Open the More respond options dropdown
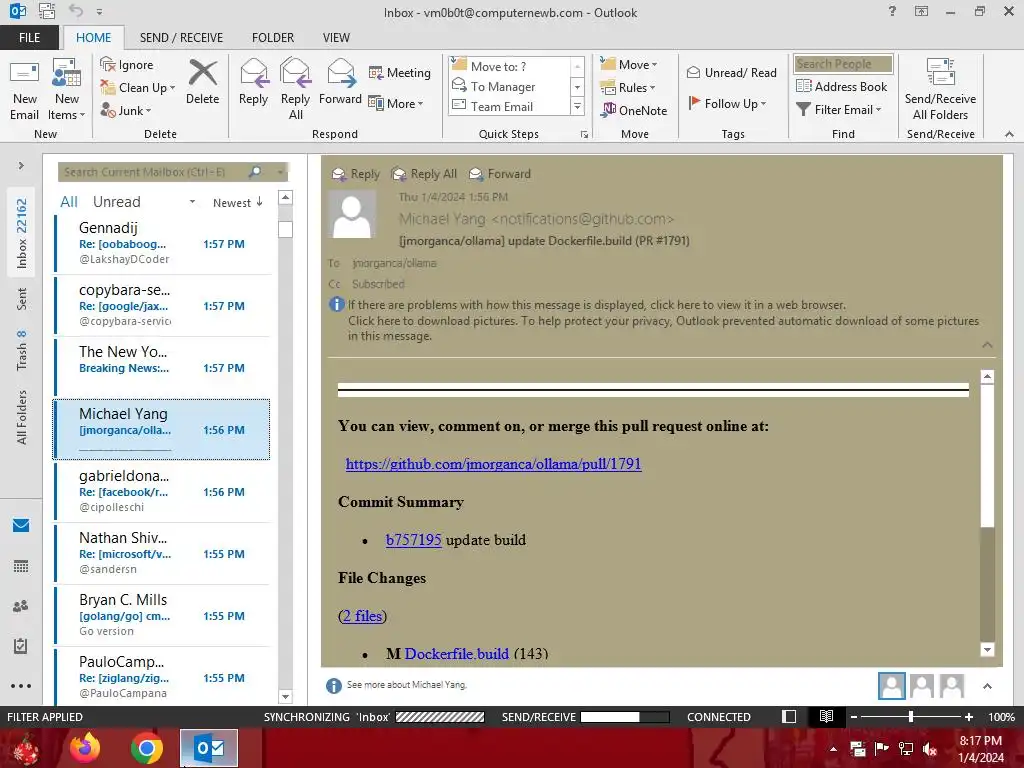The width and height of the screenshot is (1024, 768). tap(396, 103)
